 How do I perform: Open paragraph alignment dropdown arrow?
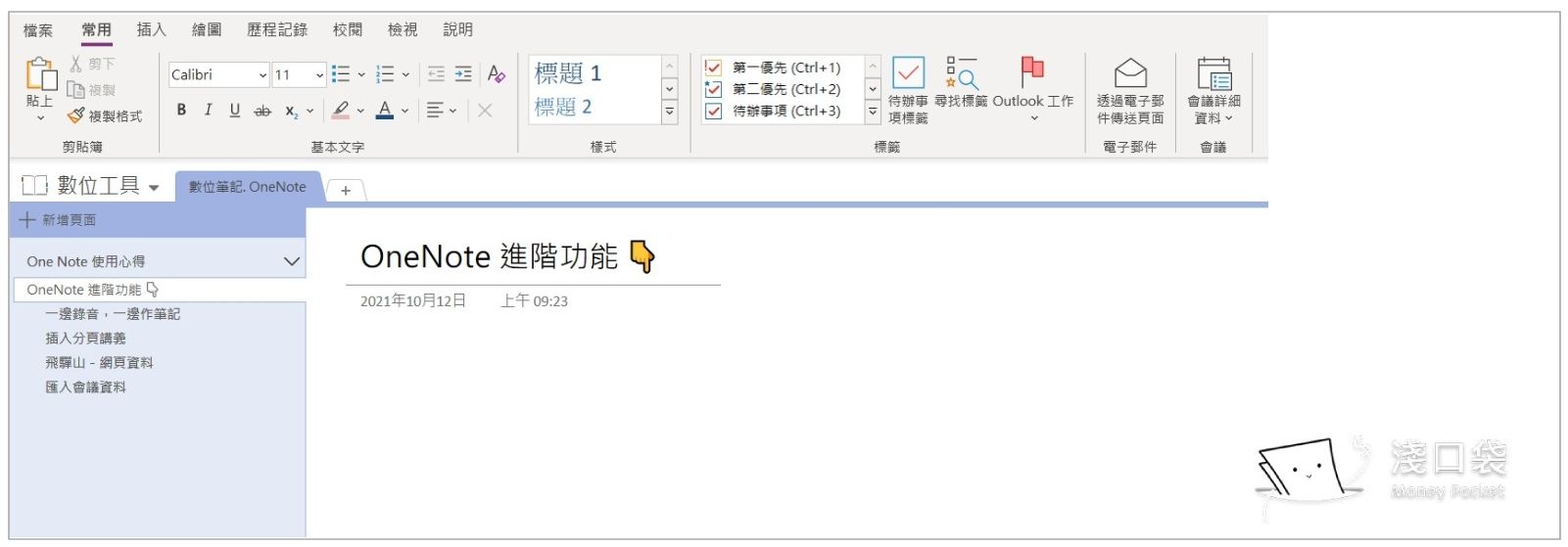452,111
